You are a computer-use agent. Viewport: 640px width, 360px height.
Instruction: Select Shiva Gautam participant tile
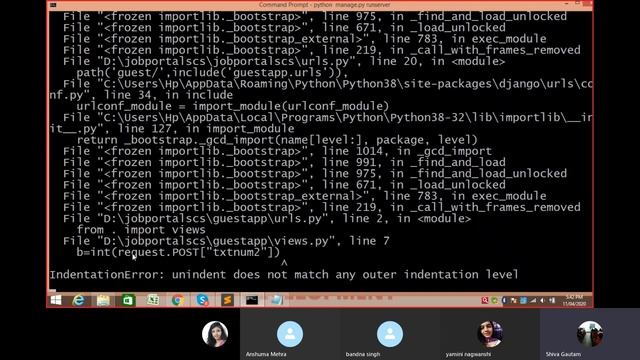590,334
